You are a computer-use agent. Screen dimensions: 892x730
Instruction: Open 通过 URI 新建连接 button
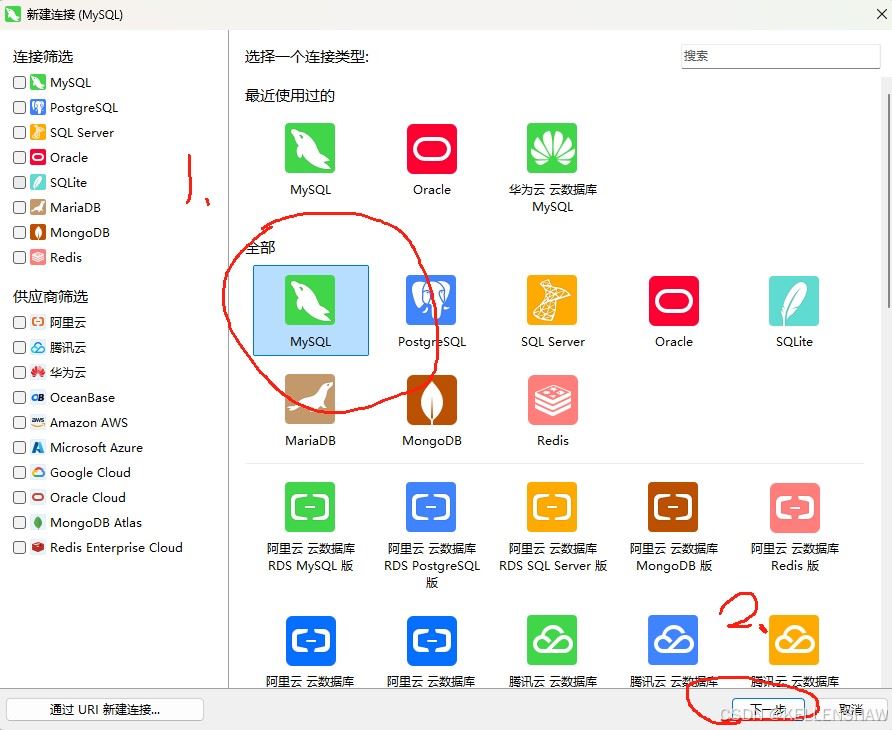105,710
